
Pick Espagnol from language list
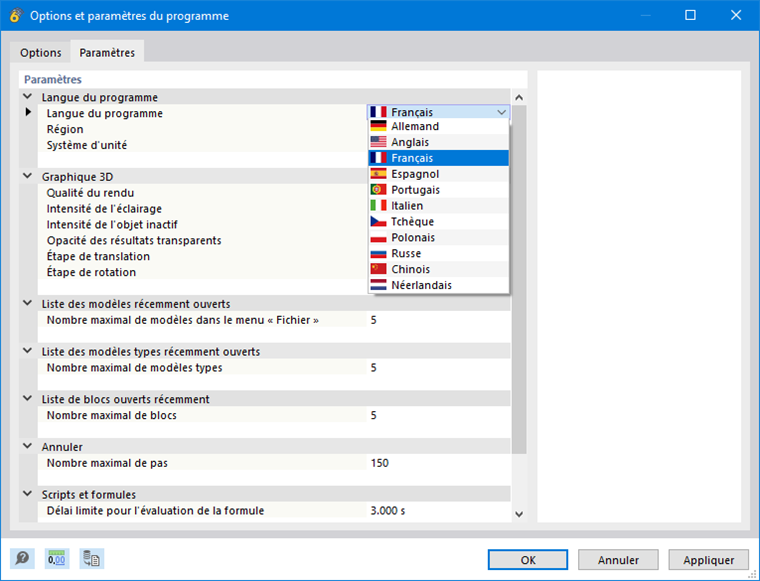point(439,174)
